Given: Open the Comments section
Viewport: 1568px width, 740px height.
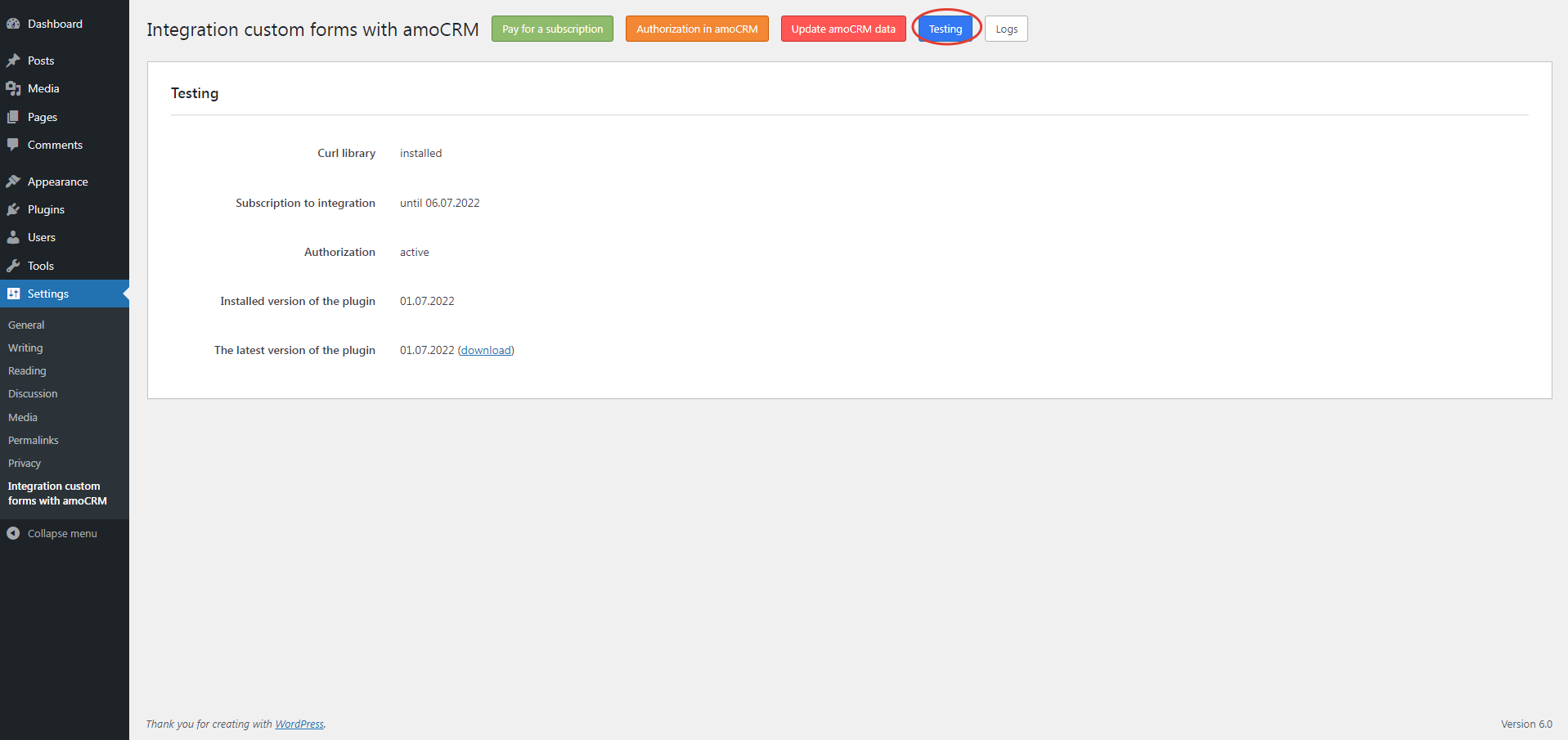Looking at the screenshot, I should click(x=65, y=145).
